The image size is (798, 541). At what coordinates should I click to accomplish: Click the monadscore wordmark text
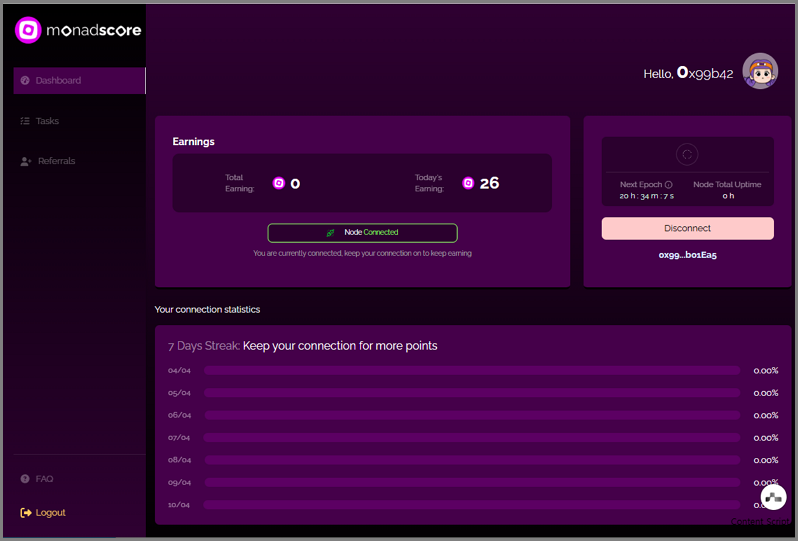[94, 31]
